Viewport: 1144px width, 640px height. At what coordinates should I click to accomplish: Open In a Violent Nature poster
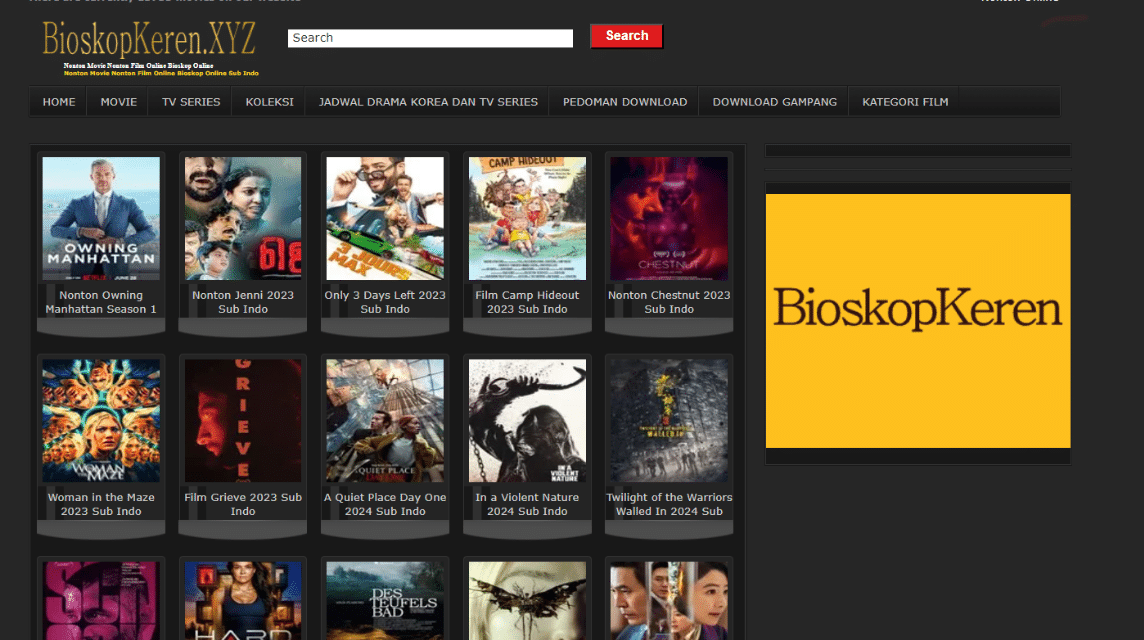point(527,420)
